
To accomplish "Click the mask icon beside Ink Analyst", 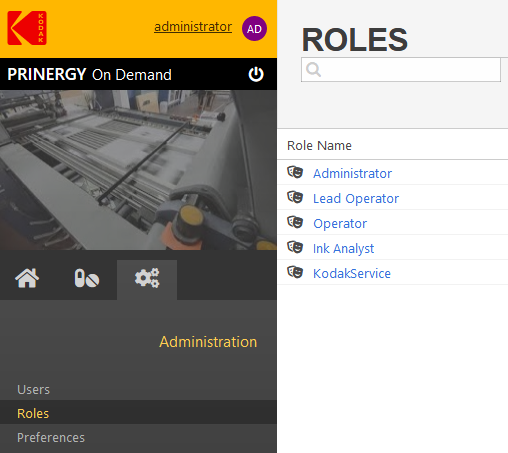I will 295,247.
